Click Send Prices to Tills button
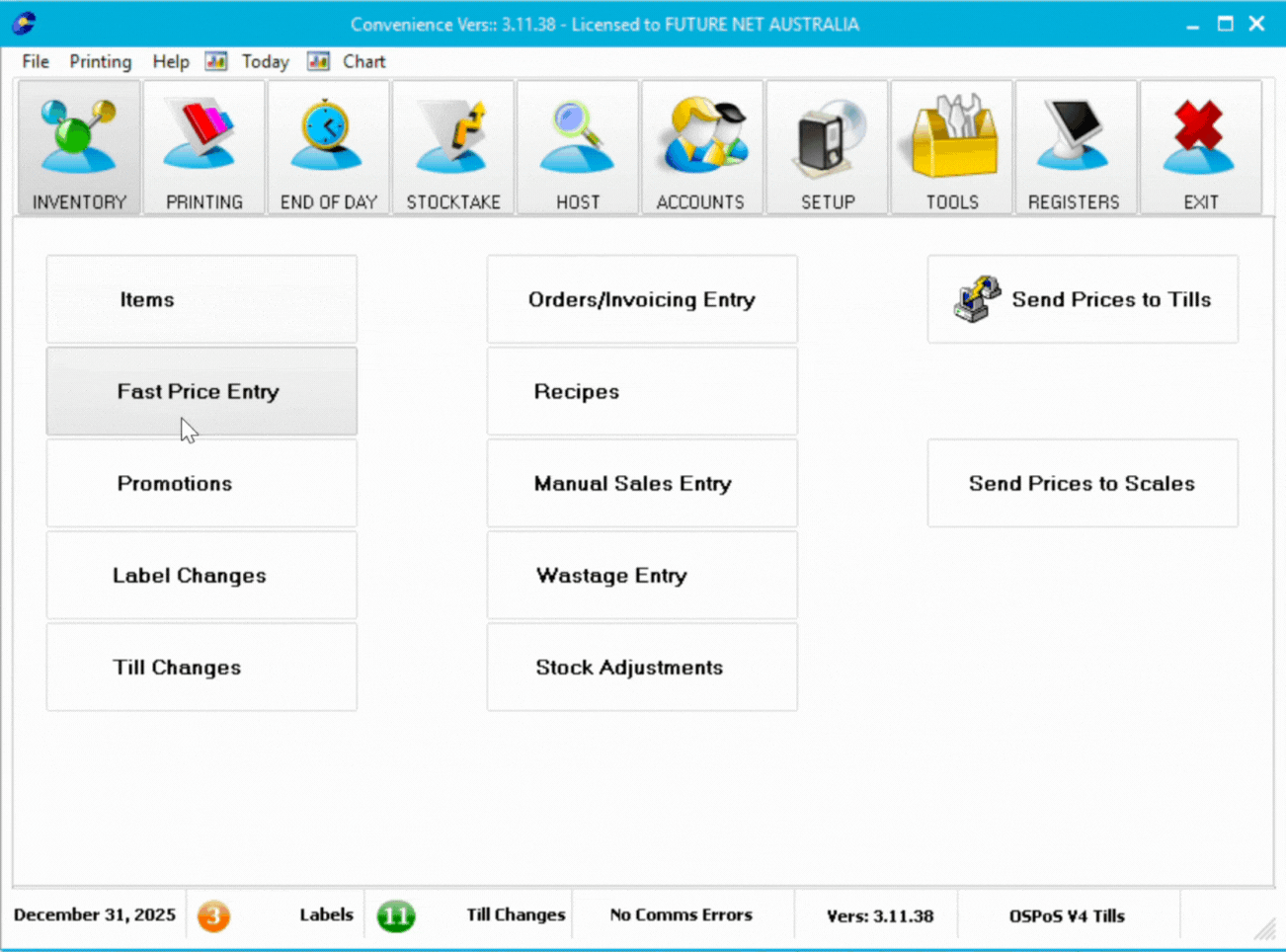Viewport: 1286px width, 952px height. tap(1083, 299)
